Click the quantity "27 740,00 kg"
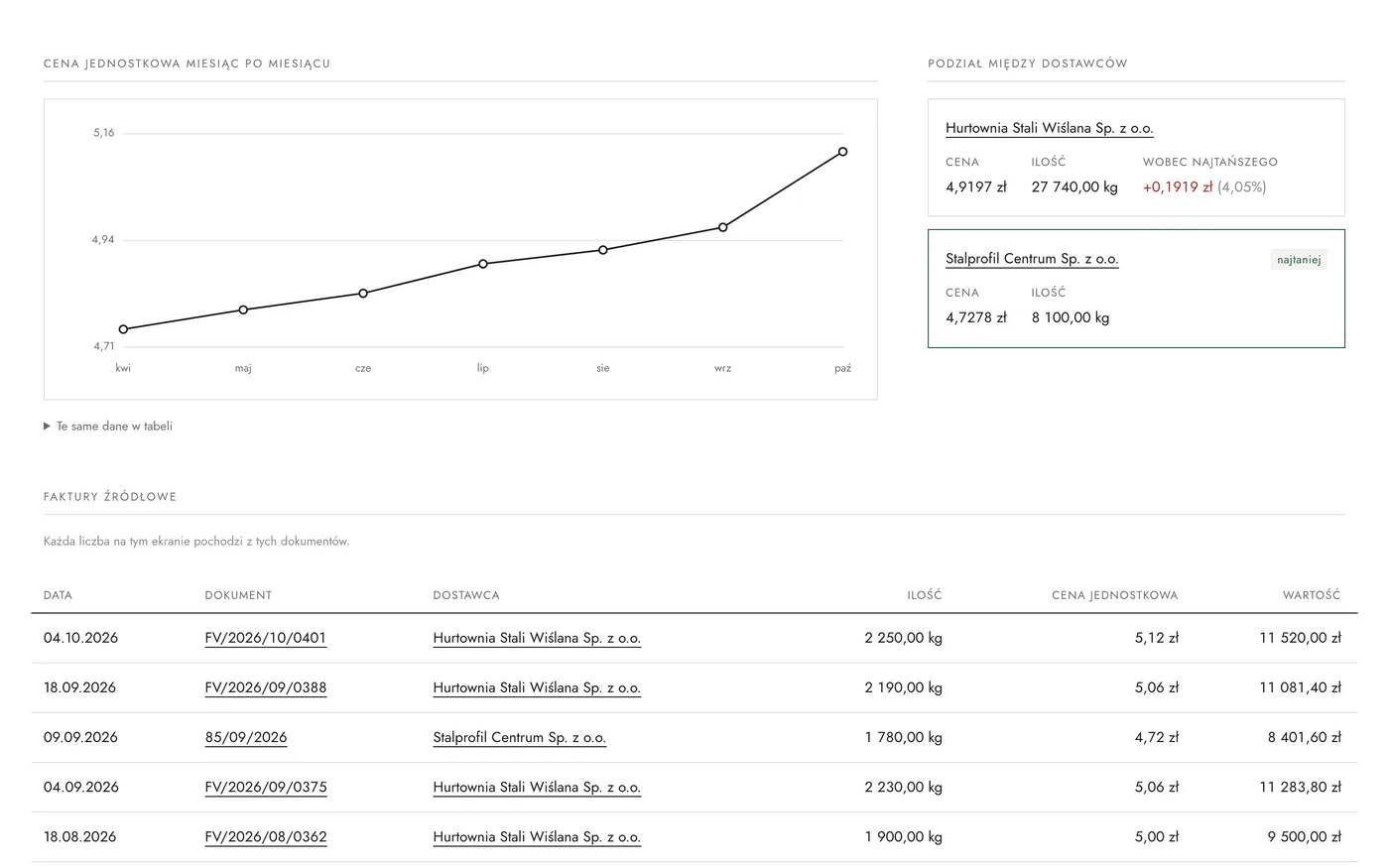The width and height of the screenshot is (1389, 868). [x=1074, y=186]
